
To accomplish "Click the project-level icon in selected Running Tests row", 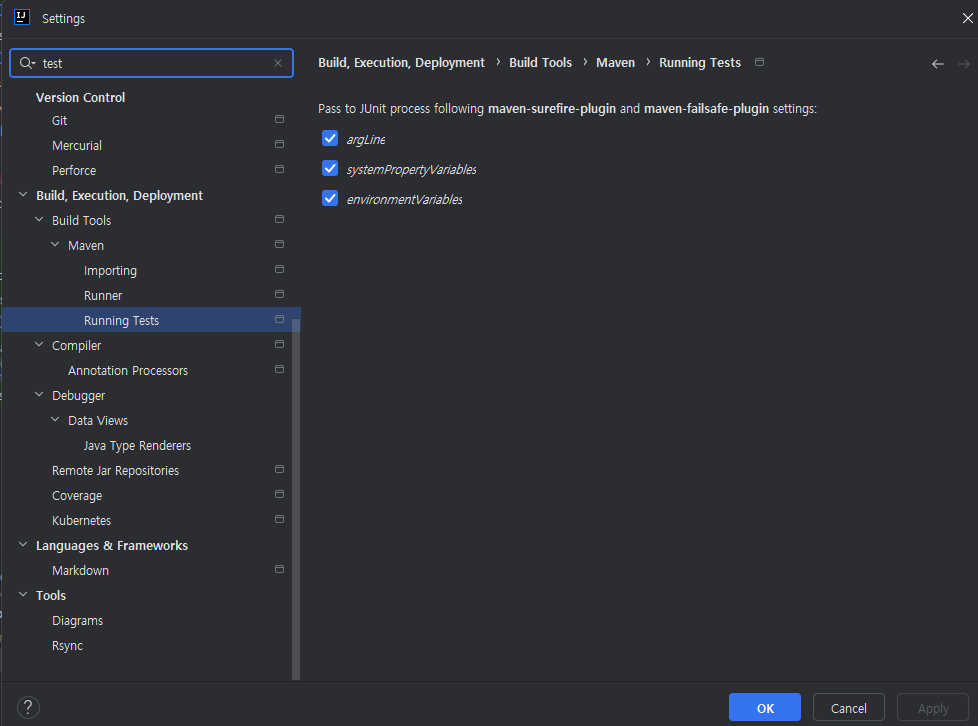I will click(279, 319).
